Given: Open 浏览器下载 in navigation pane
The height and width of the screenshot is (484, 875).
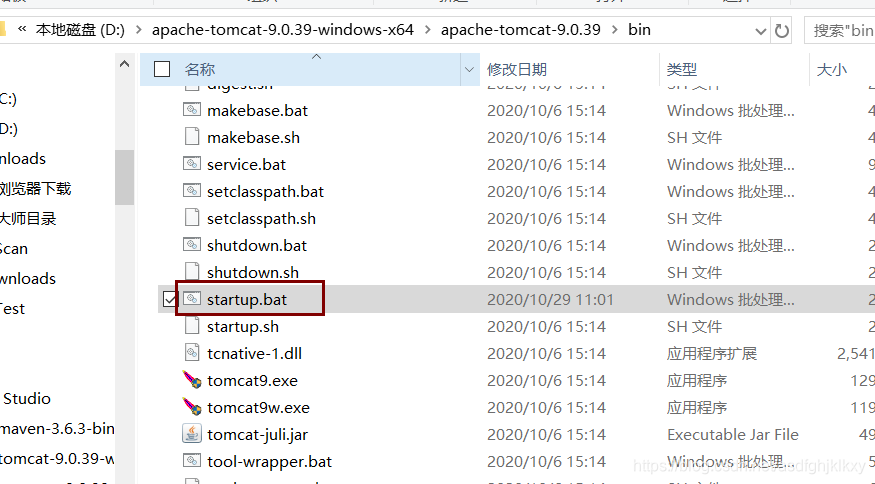Looking at the screenshot, I should pyautogui.click(x=36, y=189).
